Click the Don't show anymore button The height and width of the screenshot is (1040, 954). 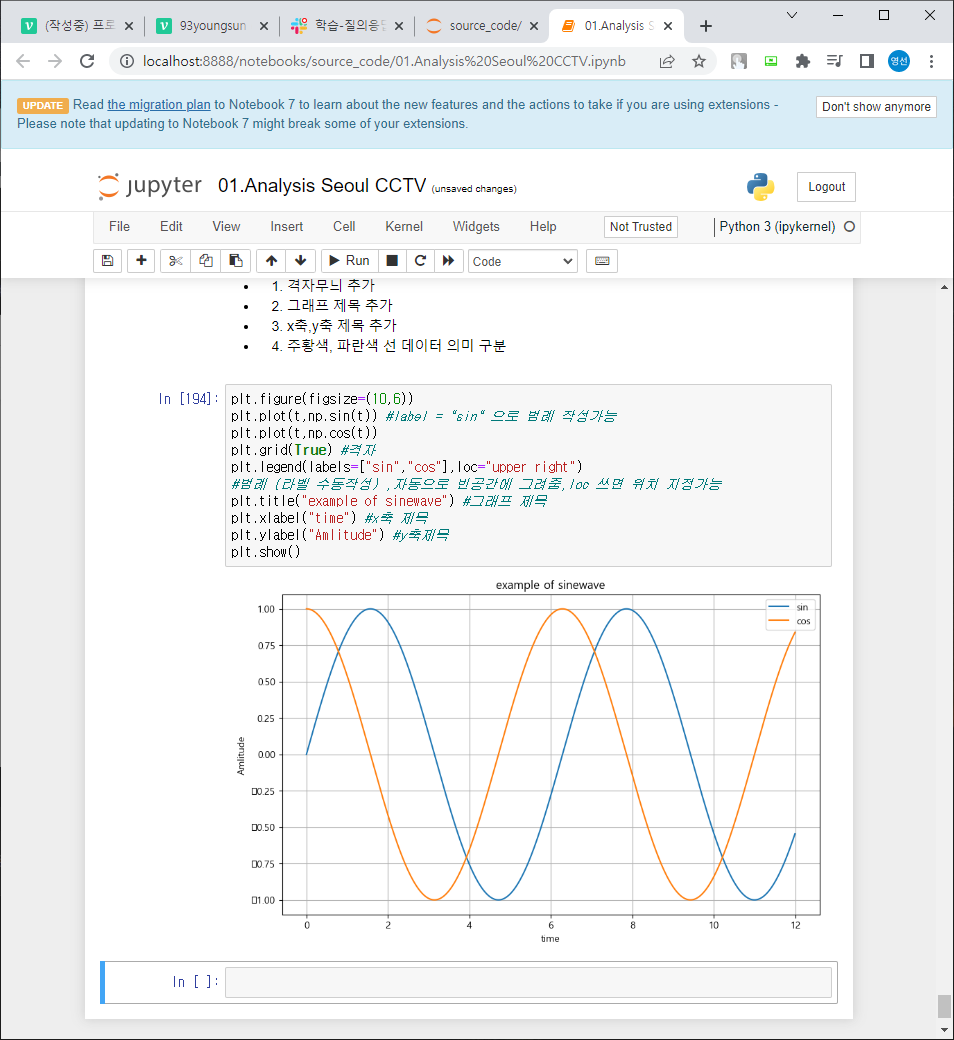point(876,107)
